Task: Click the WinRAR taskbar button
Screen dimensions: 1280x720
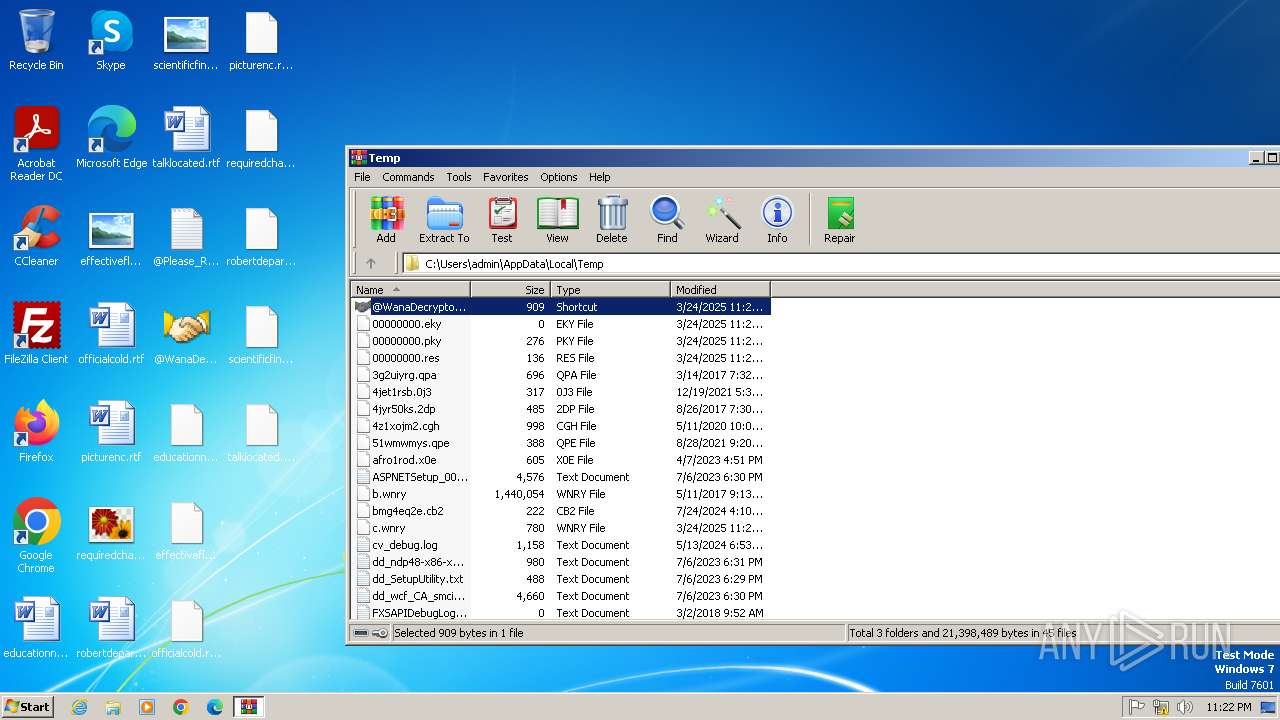Action: click(248, 707)
